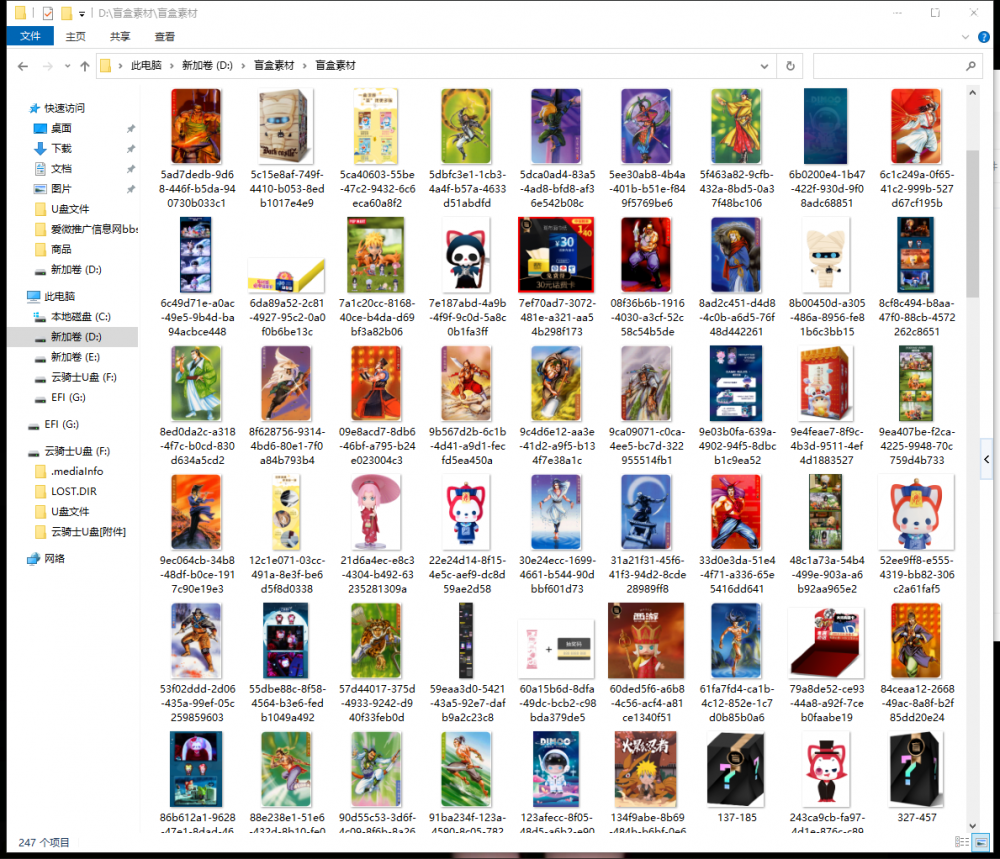Select 本地磁盘 (C:) in the navigation pane
The width and height of the screenshot is (1000, 859).
pyautogui.click(x=81, y=317)
